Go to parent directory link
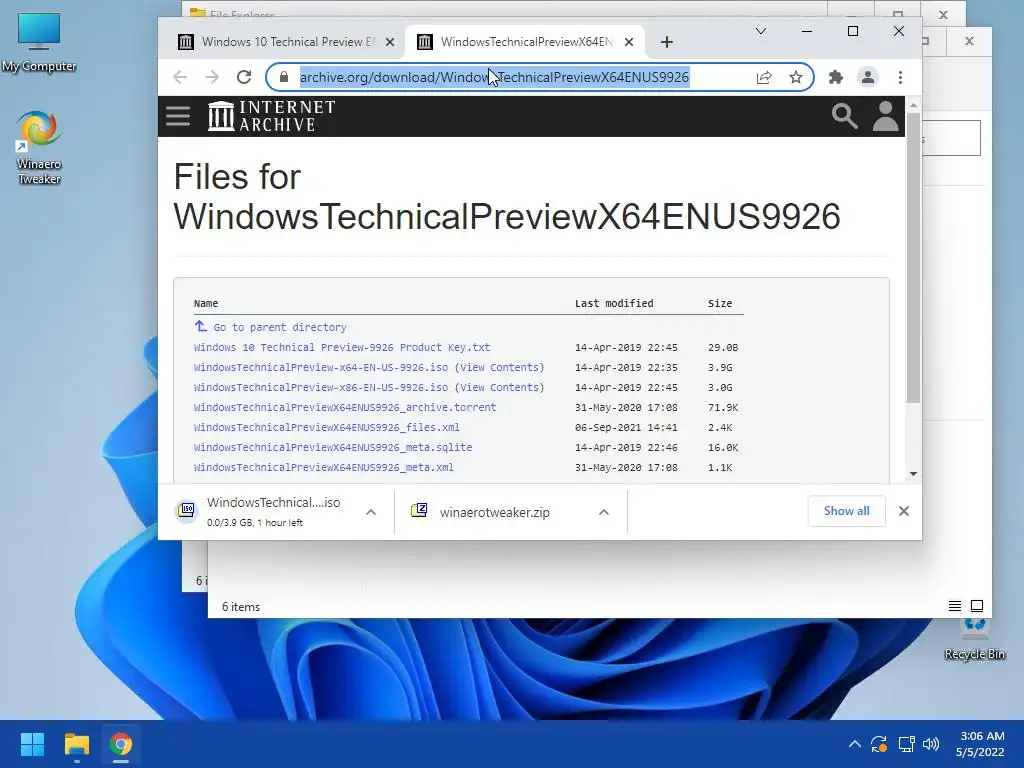This screenshot has height=768, width=1024. [x=280, y=327]
